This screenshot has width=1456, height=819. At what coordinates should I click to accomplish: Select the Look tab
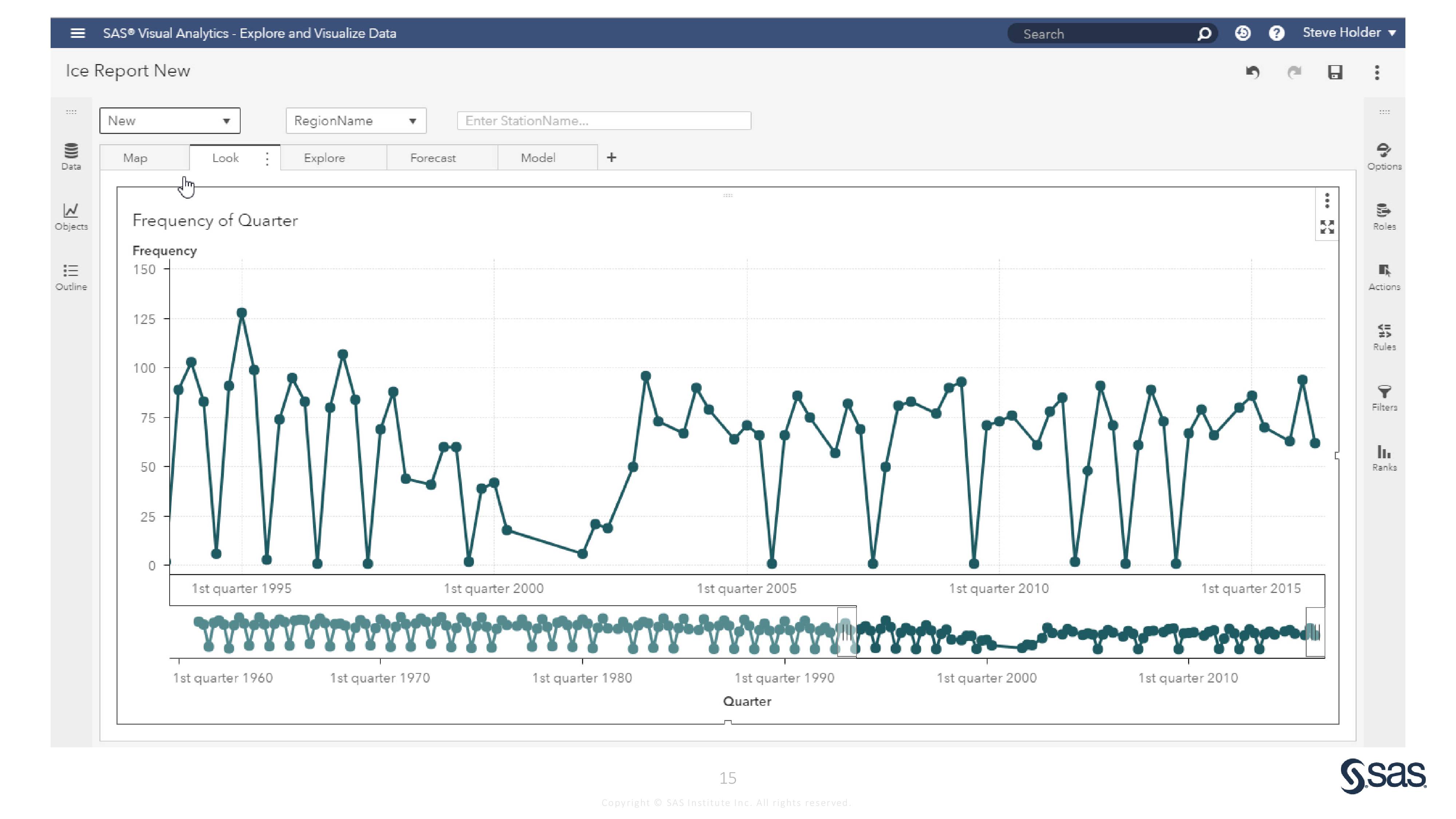click(226, 158)
